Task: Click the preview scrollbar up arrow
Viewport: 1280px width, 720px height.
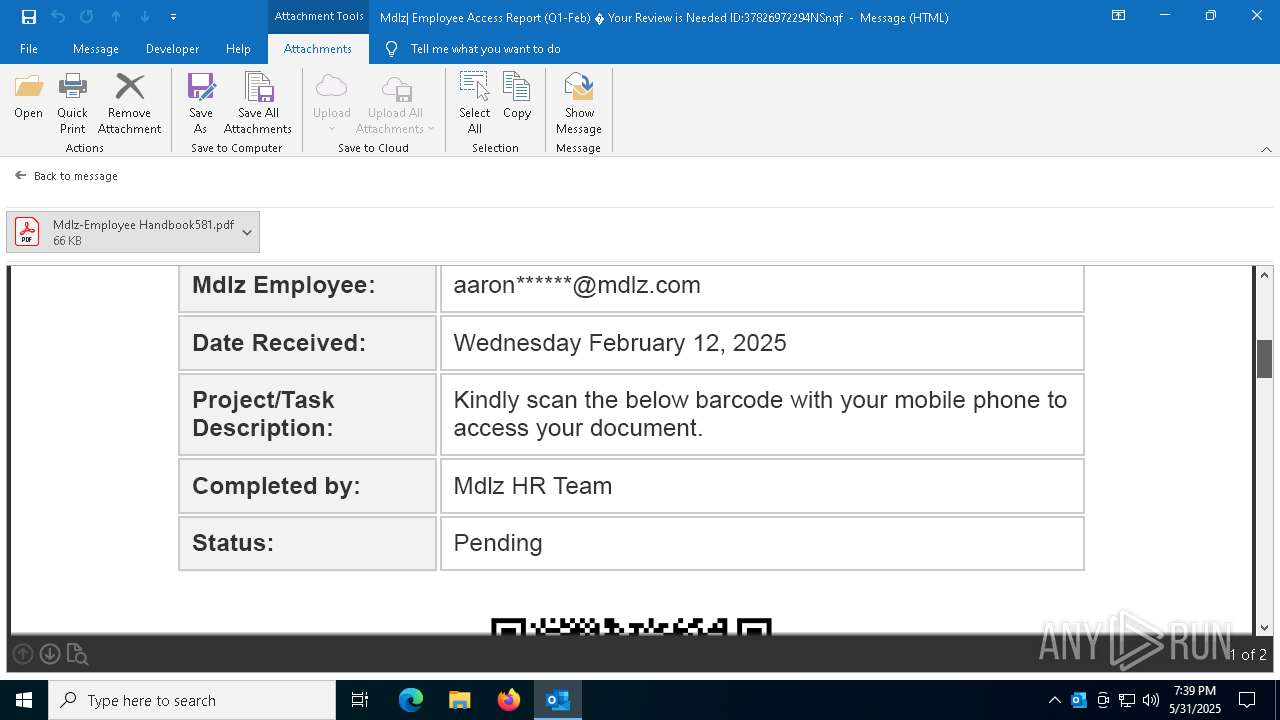Action: (1264, 275)
